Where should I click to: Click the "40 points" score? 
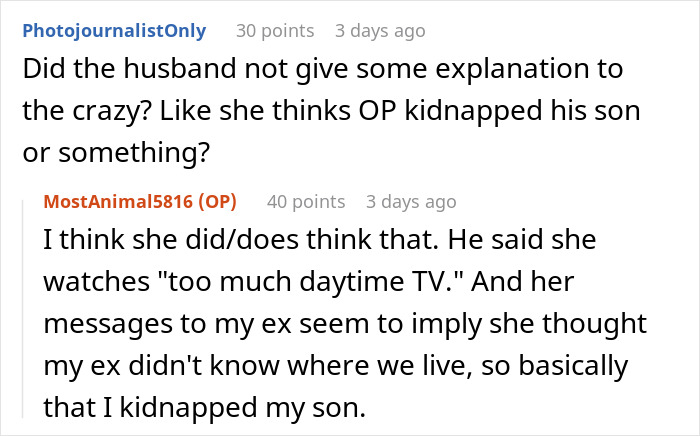[x=306, y=201]
